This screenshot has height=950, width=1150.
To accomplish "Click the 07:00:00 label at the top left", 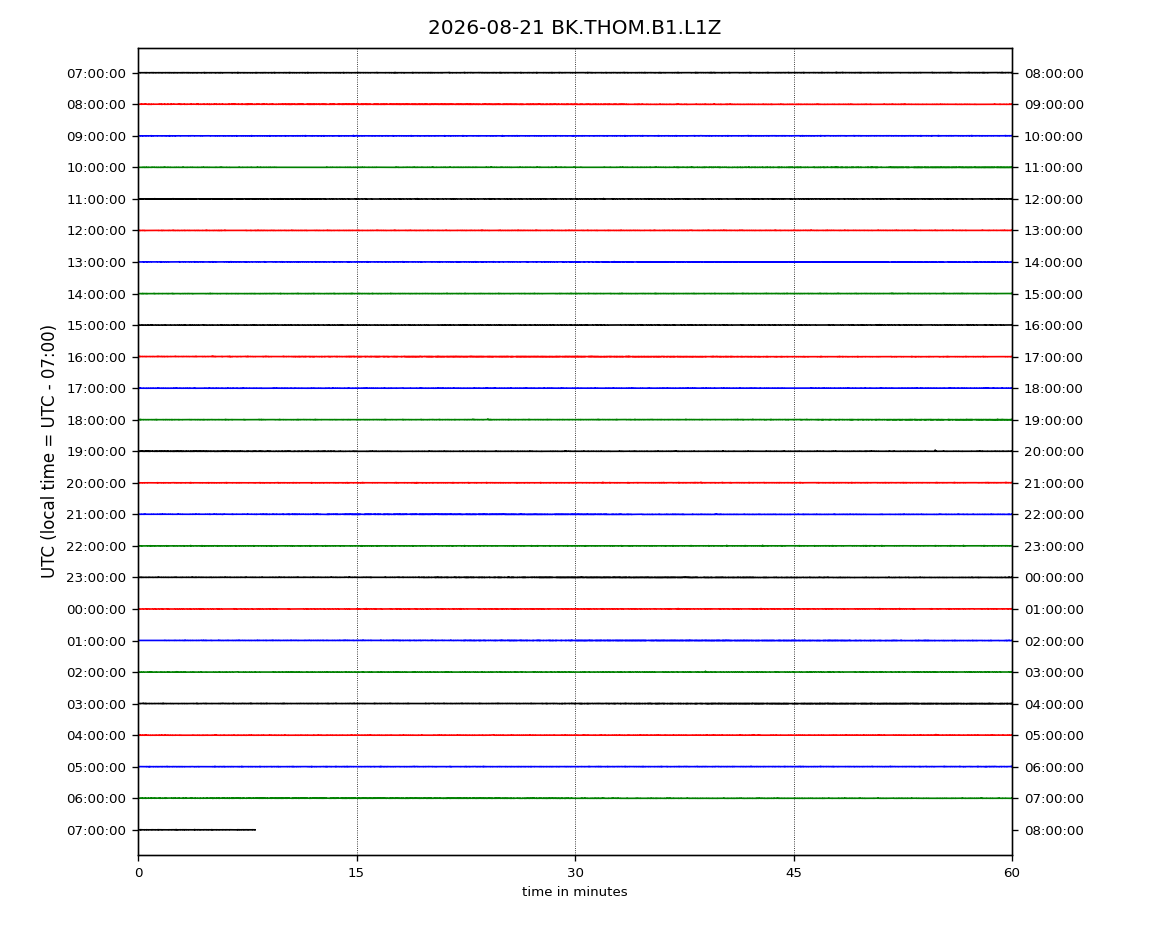I will [x=96, y=73].
